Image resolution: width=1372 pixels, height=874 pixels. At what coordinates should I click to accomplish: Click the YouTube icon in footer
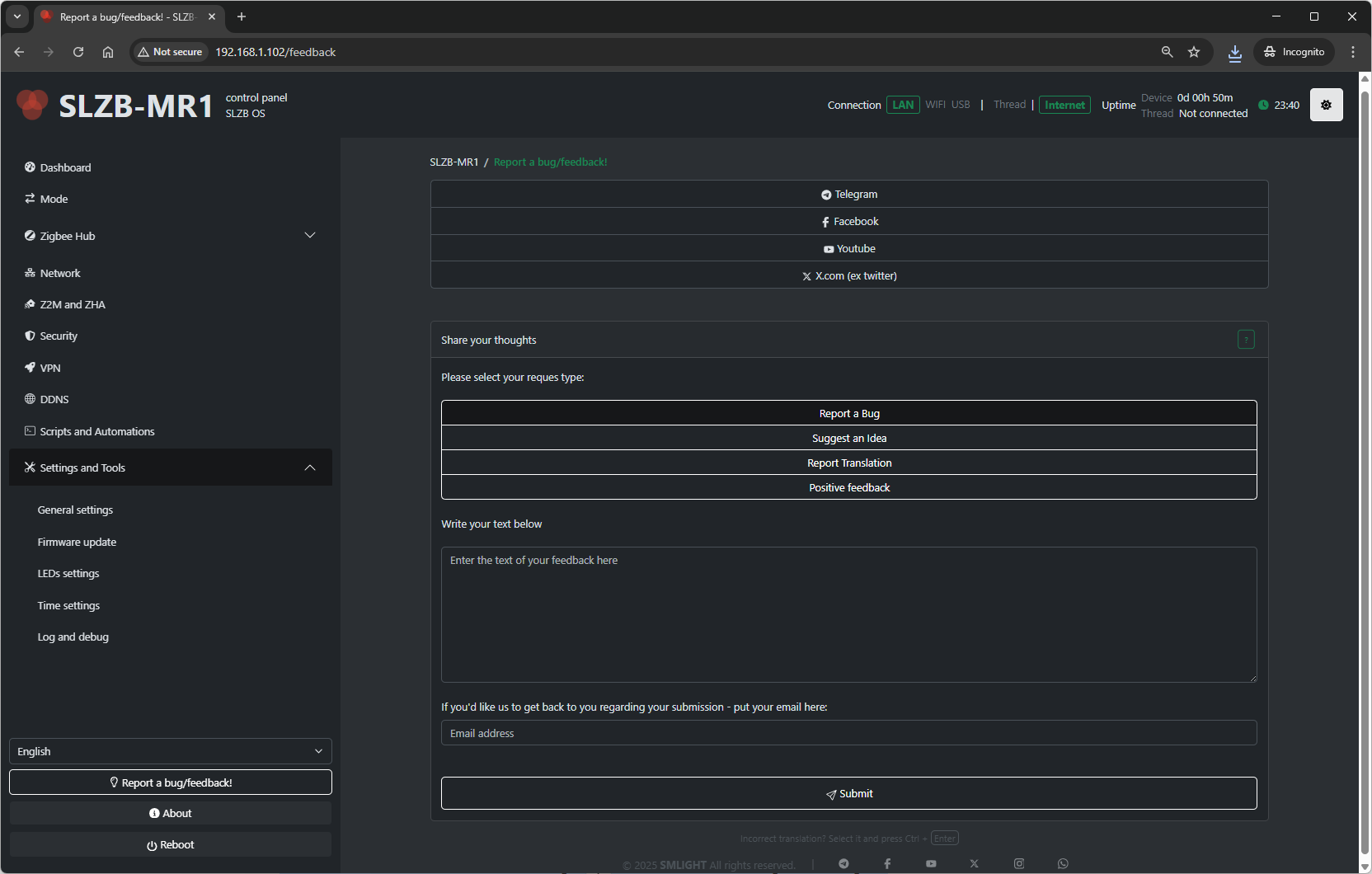931,863
